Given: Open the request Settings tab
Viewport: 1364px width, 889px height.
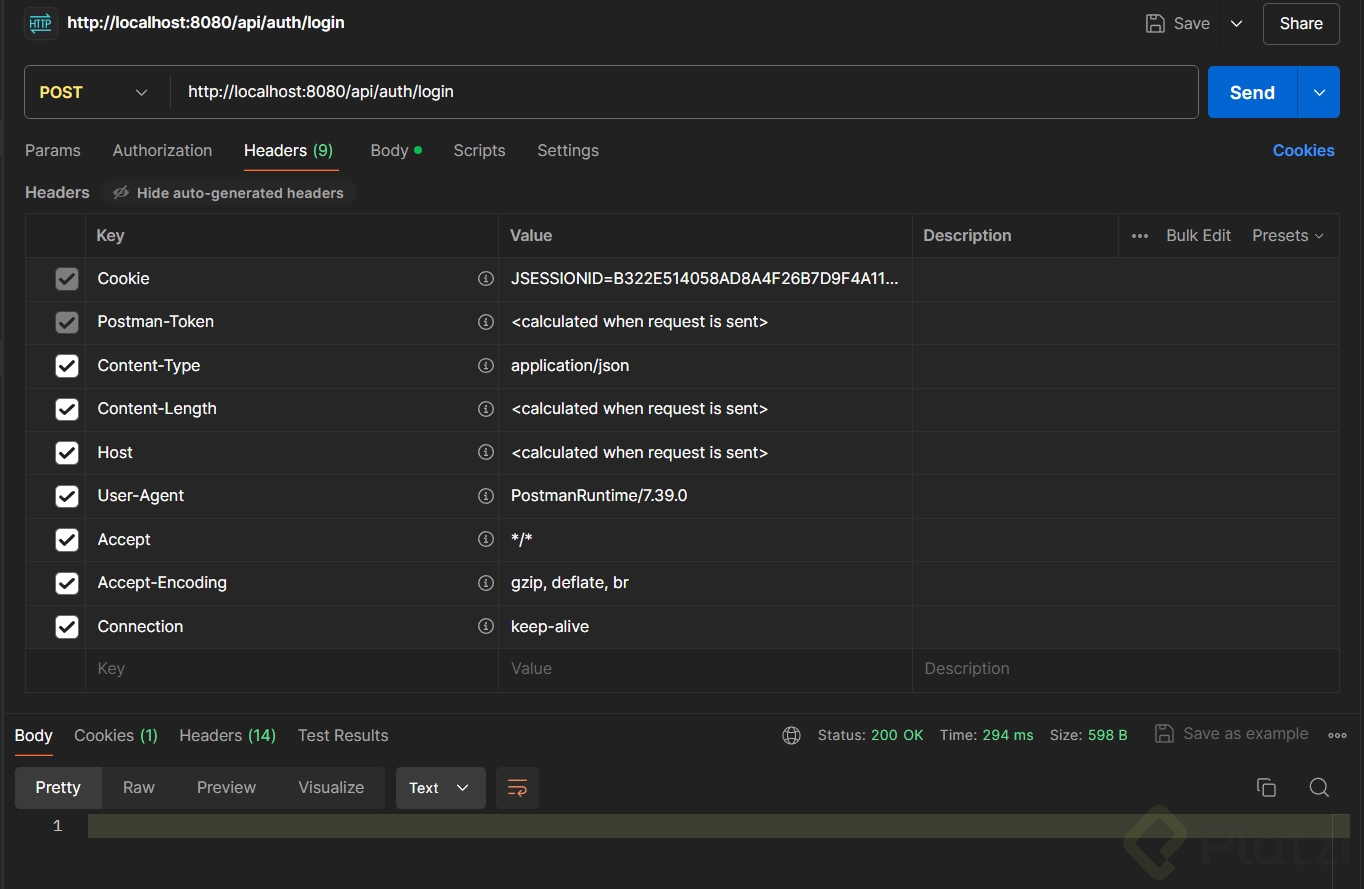Looking at the screenshot, I should pyautogui.click(x=568, y=151).
